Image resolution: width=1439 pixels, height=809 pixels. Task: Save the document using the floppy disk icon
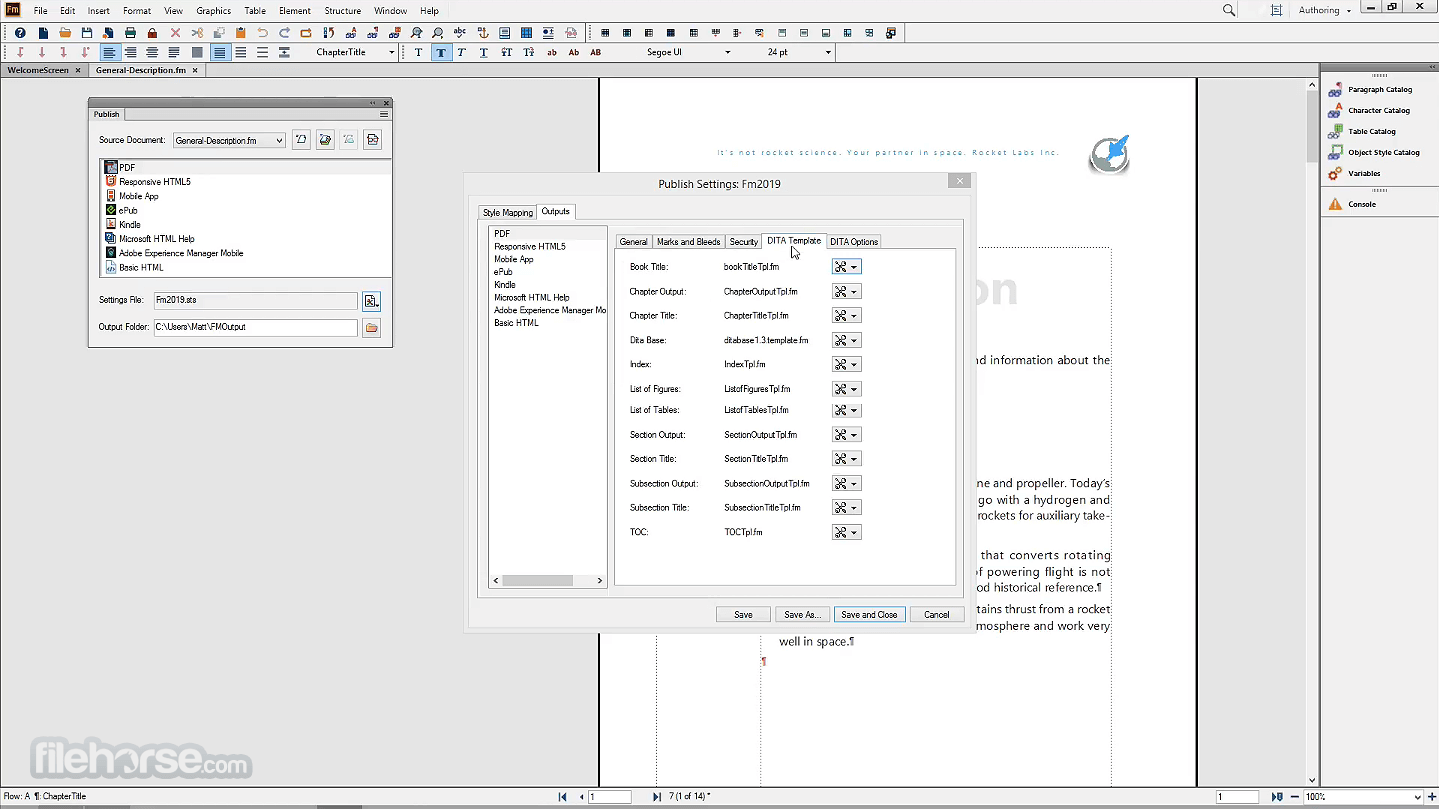87,33
